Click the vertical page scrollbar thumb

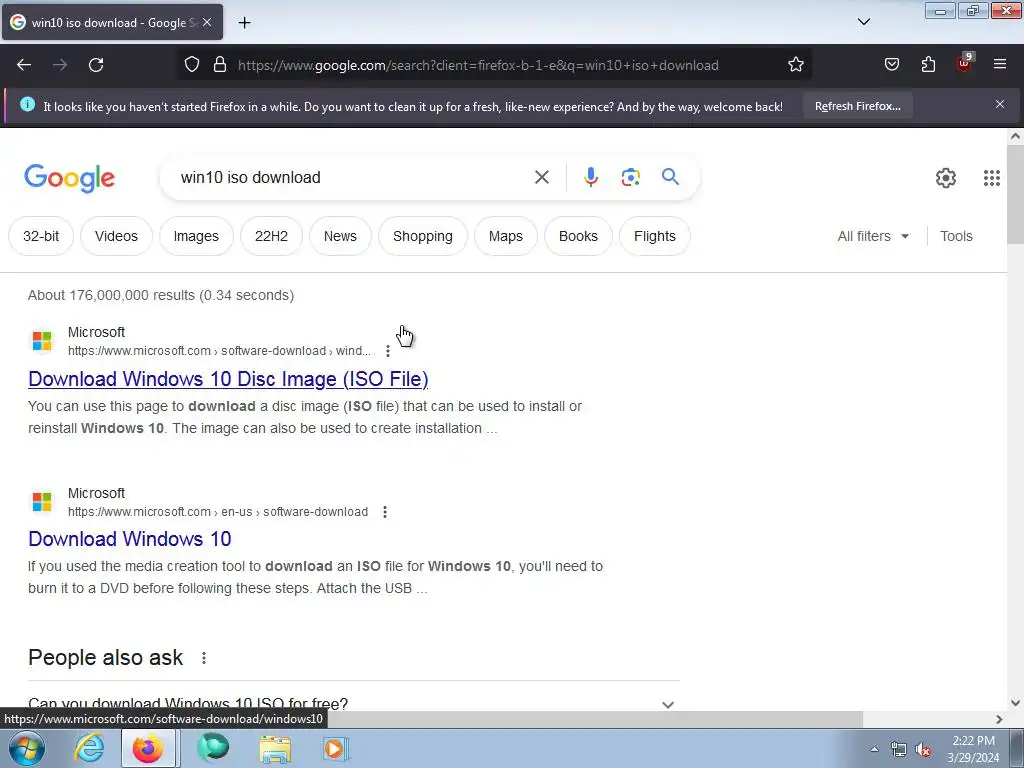coord(1015,194)
